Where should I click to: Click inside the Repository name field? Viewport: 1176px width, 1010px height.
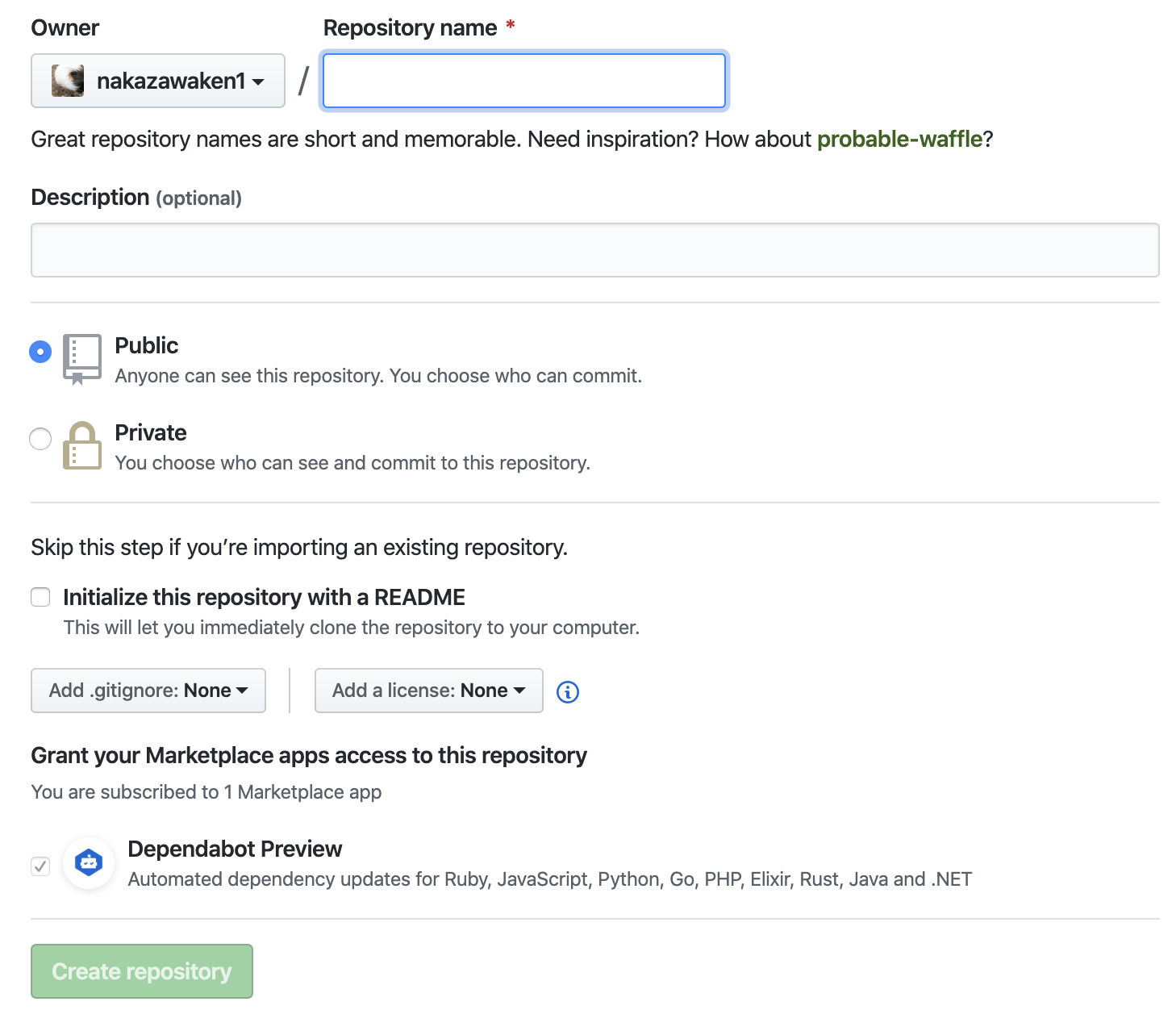point(523,80)
